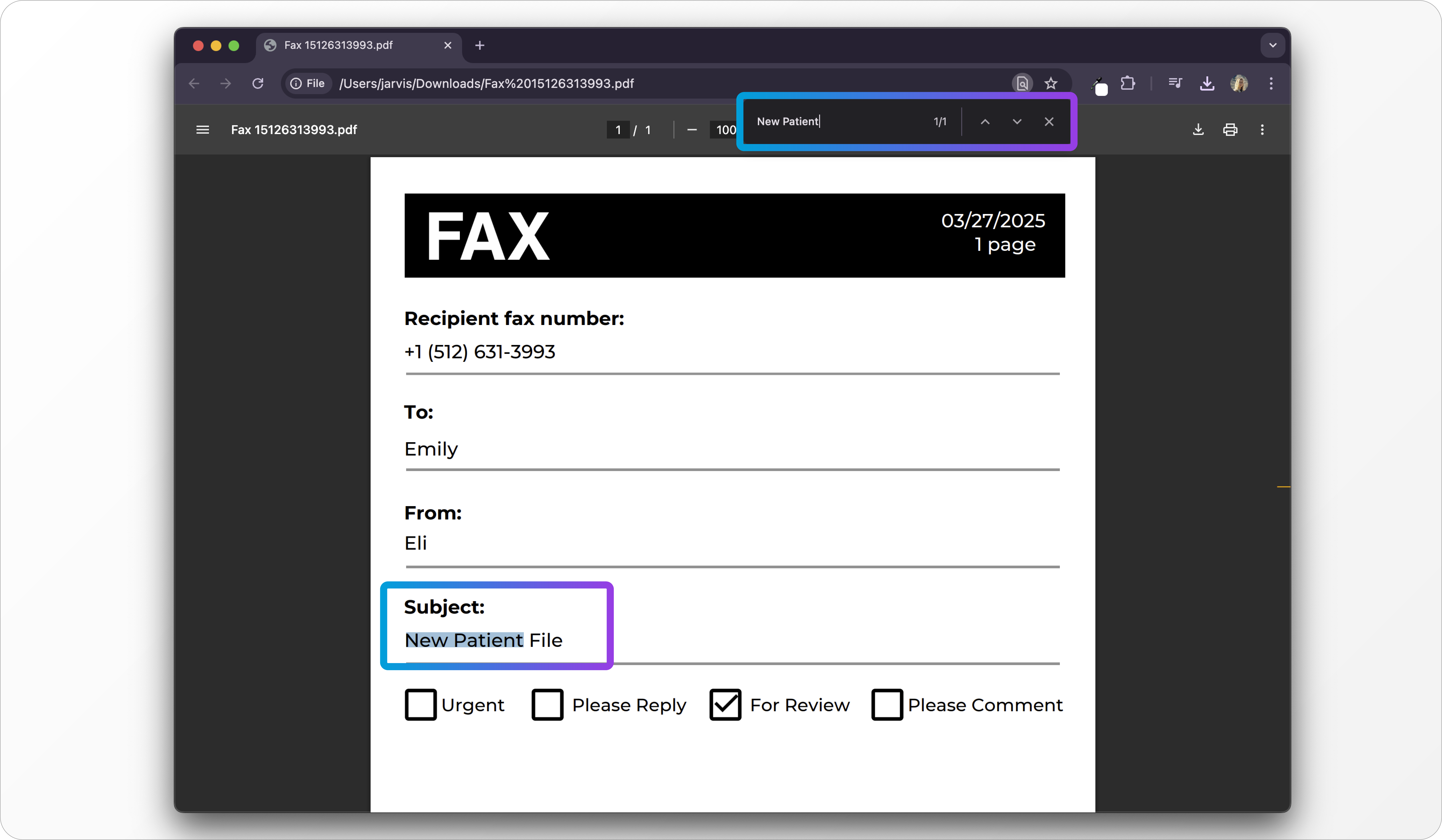Open a new tab with plus button

click(480, 45)
